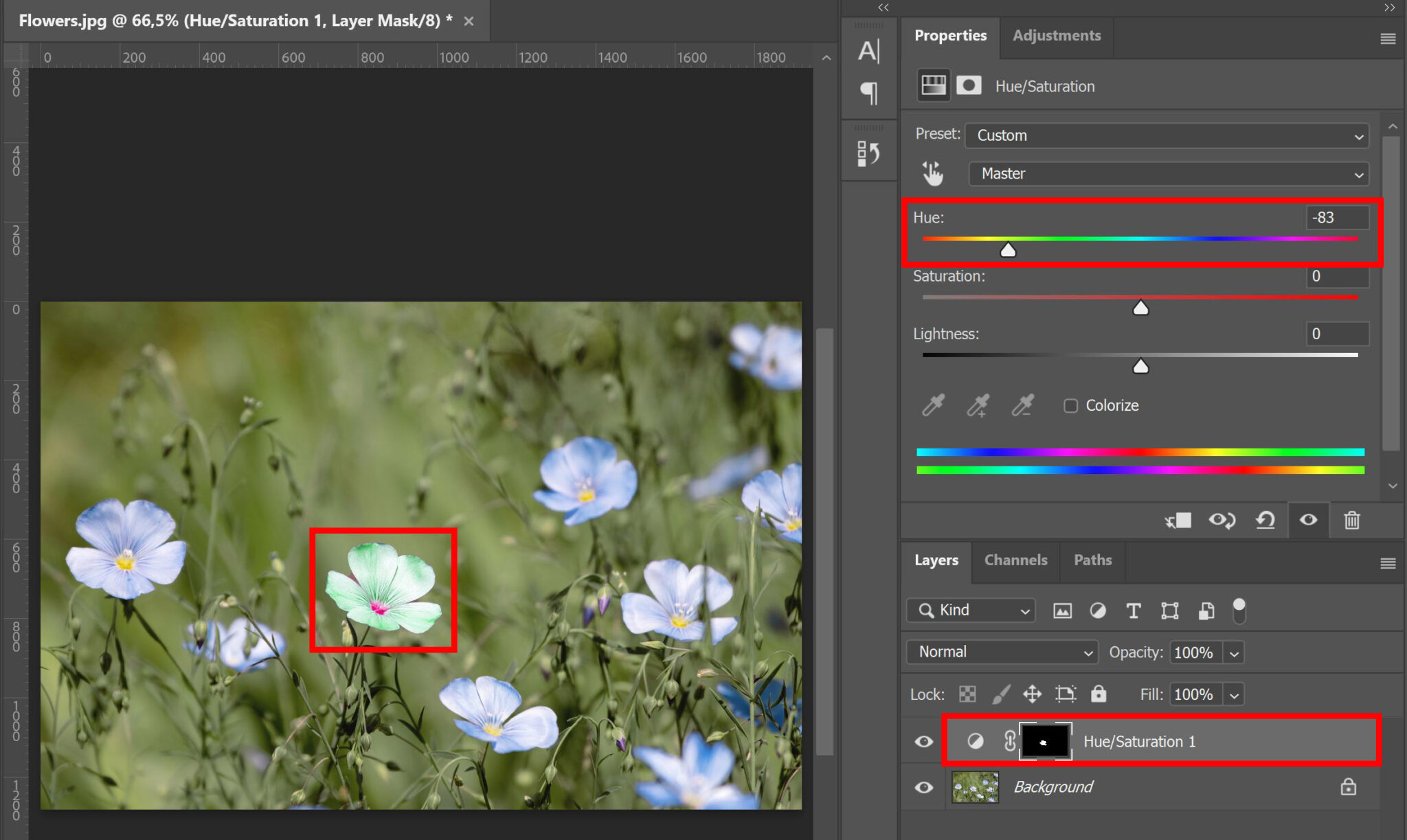
Task: Delete the Hue/Saturation adjustment with the trash icon
Action: pyautogui.click(x=1352, y=520)
